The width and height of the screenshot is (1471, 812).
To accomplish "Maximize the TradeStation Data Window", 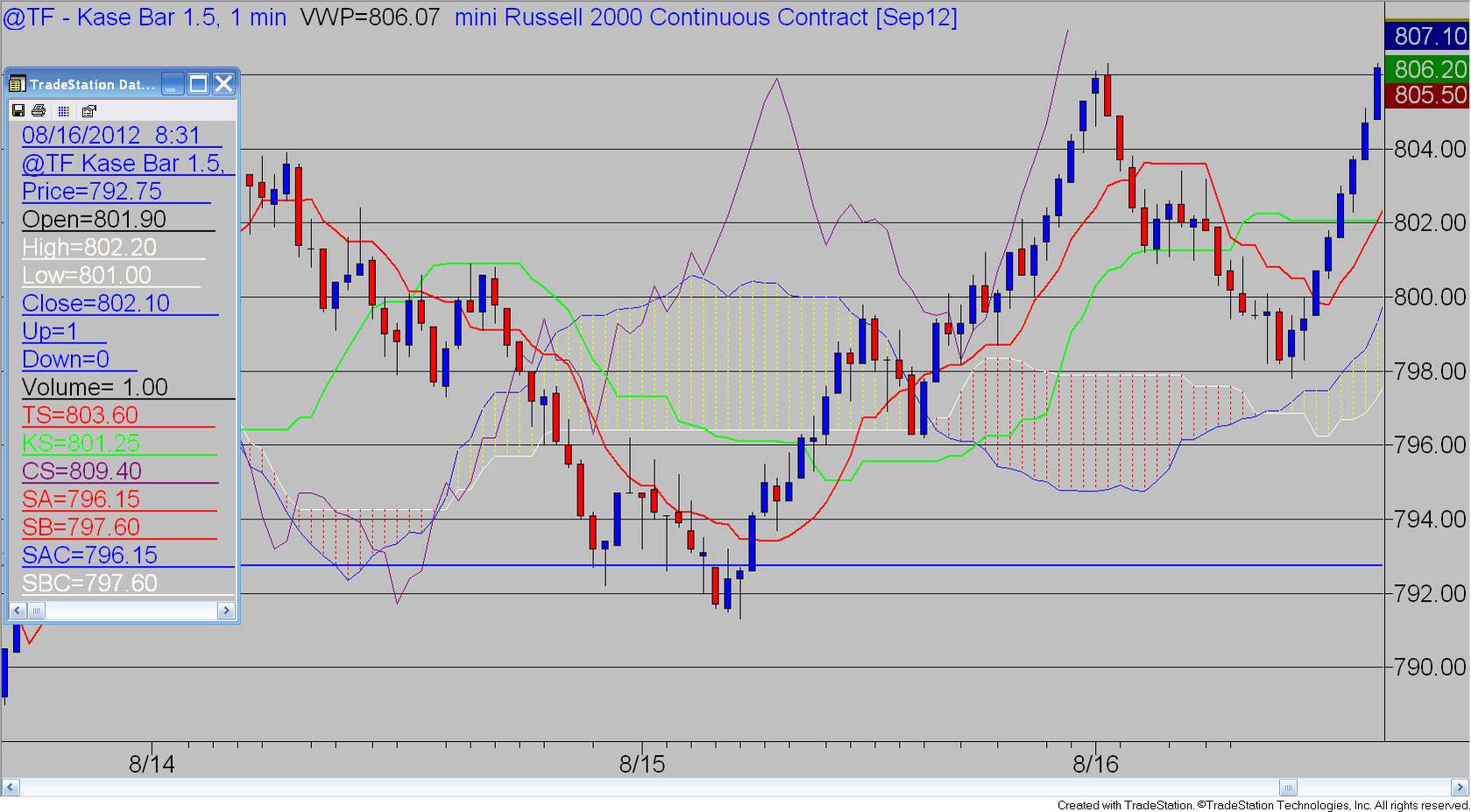I will click(x=199, y=84).
